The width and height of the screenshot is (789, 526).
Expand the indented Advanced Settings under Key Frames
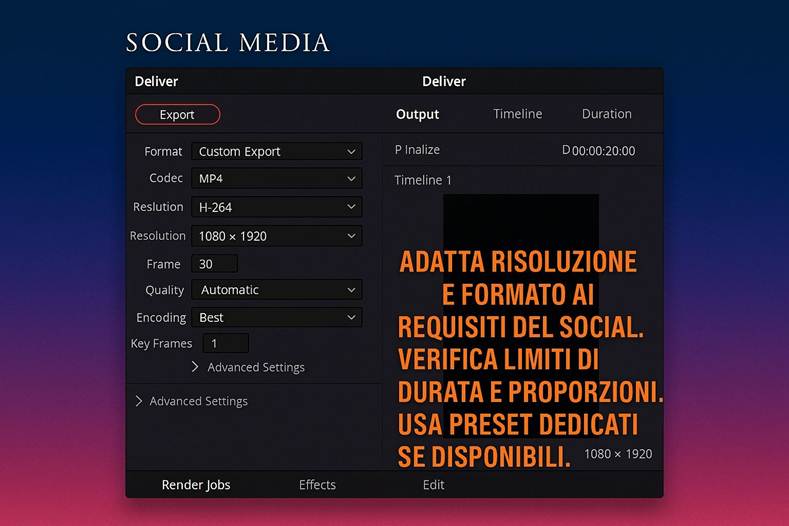(x=249, y=367)
